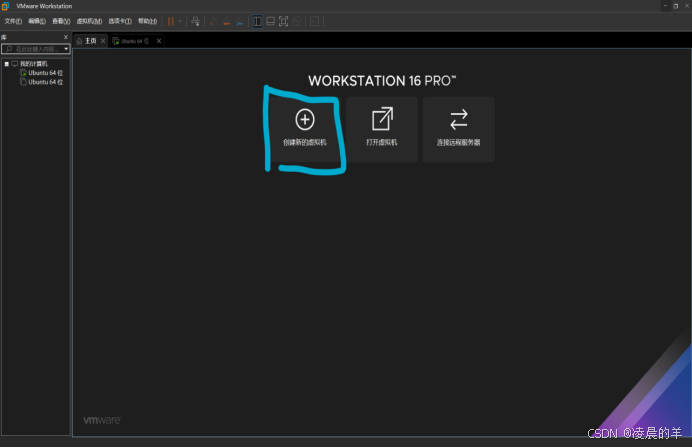The height and width of the screenshot is (448, 692).
Task: Click the VMware Workstation title bar app icon
Action: (x=5, y=6)
